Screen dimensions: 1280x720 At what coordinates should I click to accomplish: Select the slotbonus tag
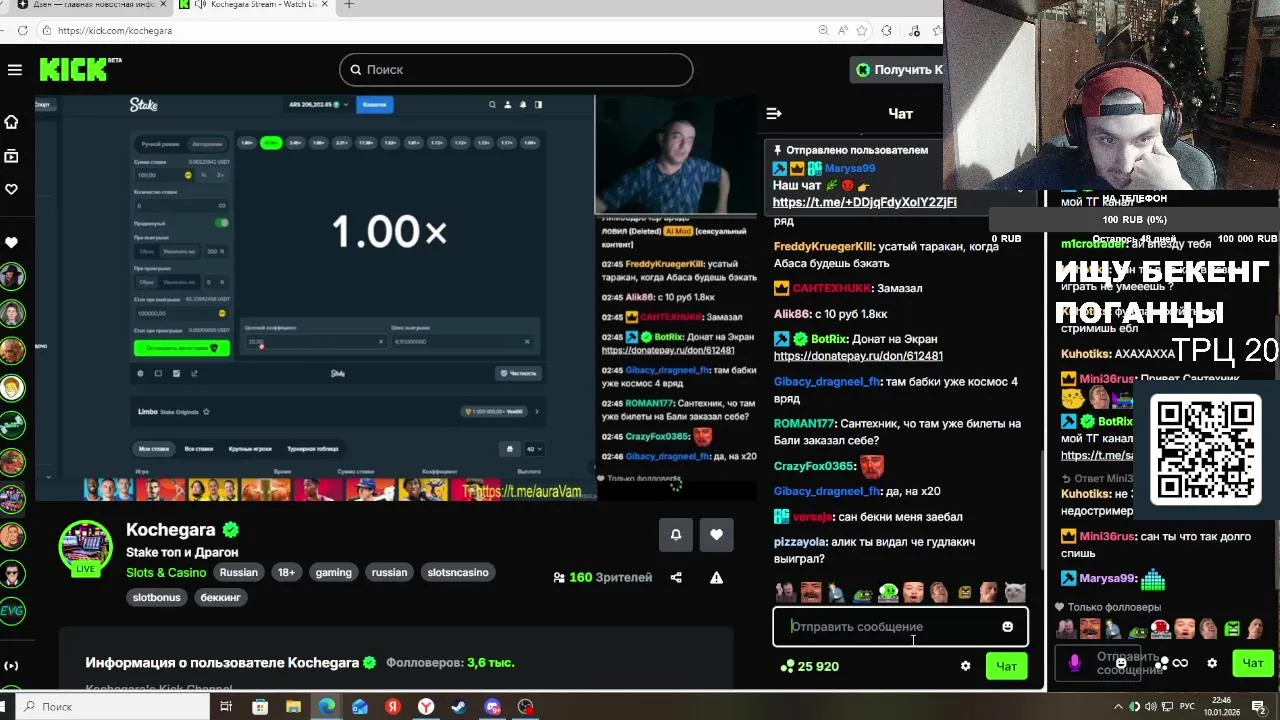point(157,597)
